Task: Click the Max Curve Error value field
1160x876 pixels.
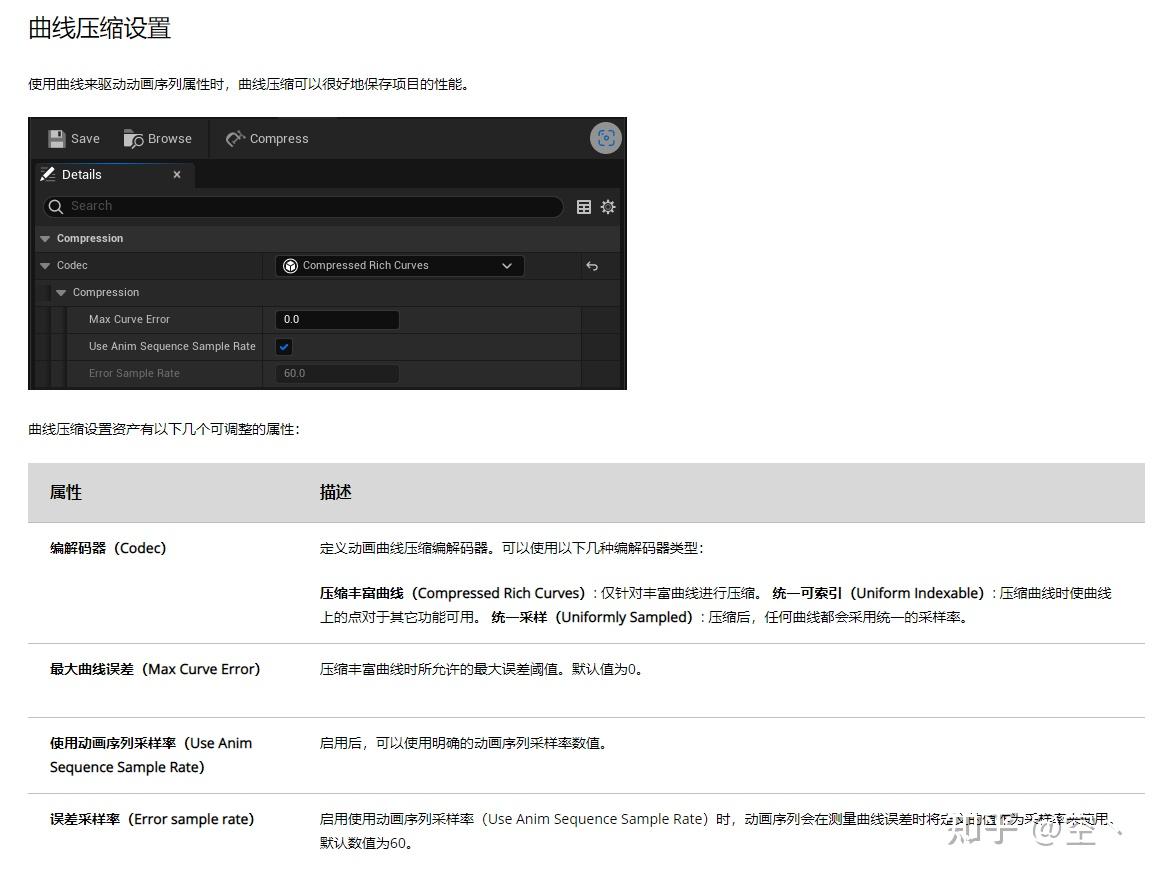Action: tap(336, 319)
